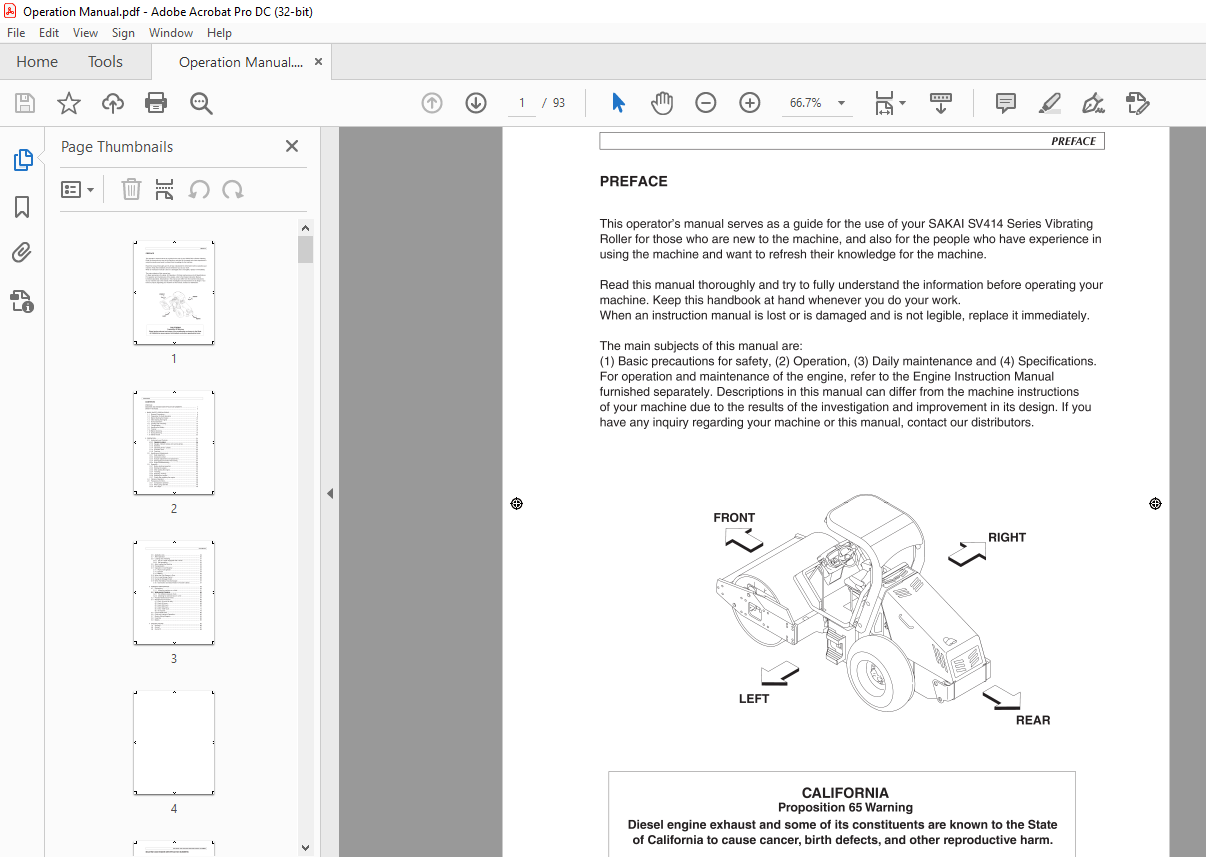Open the File menu

point(16,33)
